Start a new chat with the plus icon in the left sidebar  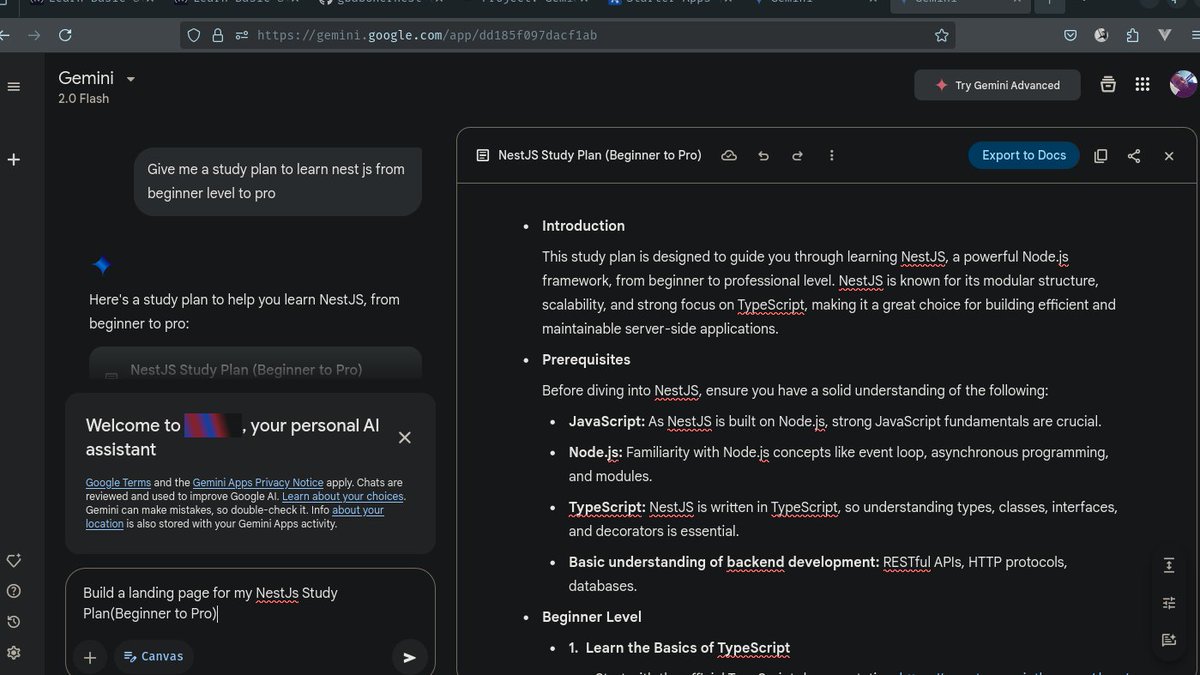14,159
